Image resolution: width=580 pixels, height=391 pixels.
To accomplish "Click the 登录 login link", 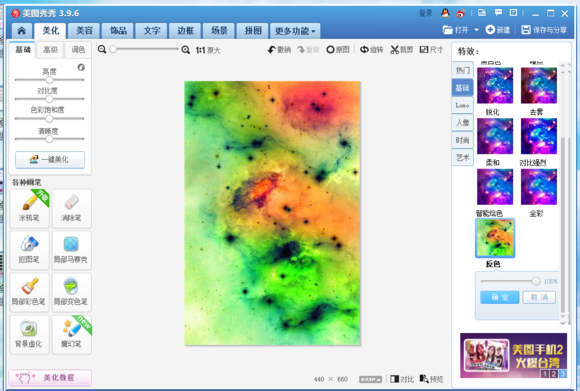I will (425, 13).
